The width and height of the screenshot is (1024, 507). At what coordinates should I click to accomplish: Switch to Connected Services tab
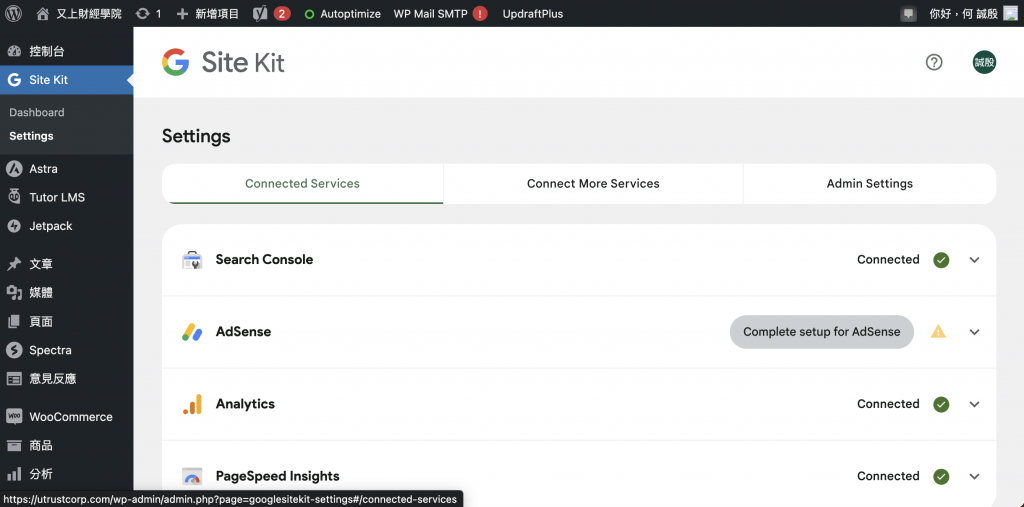coord(302,184)
